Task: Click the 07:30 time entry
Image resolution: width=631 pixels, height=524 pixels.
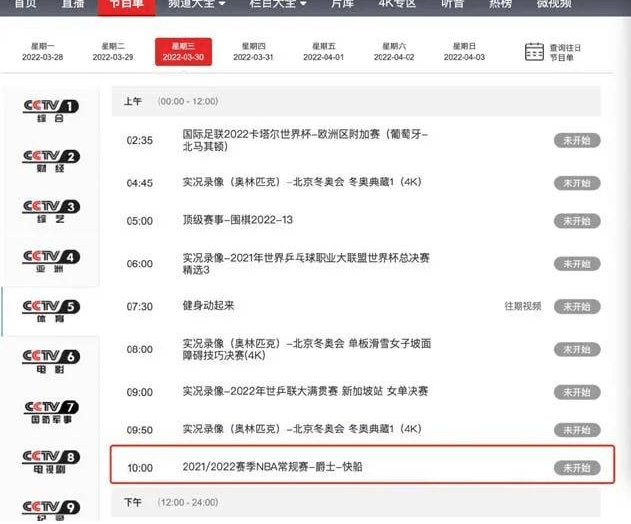Action: (x=140, y=307)
